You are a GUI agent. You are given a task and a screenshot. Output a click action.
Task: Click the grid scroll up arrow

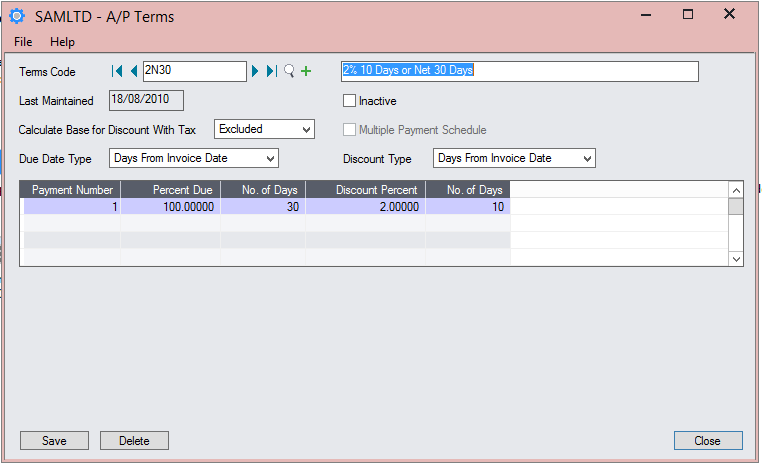point(736,190)
